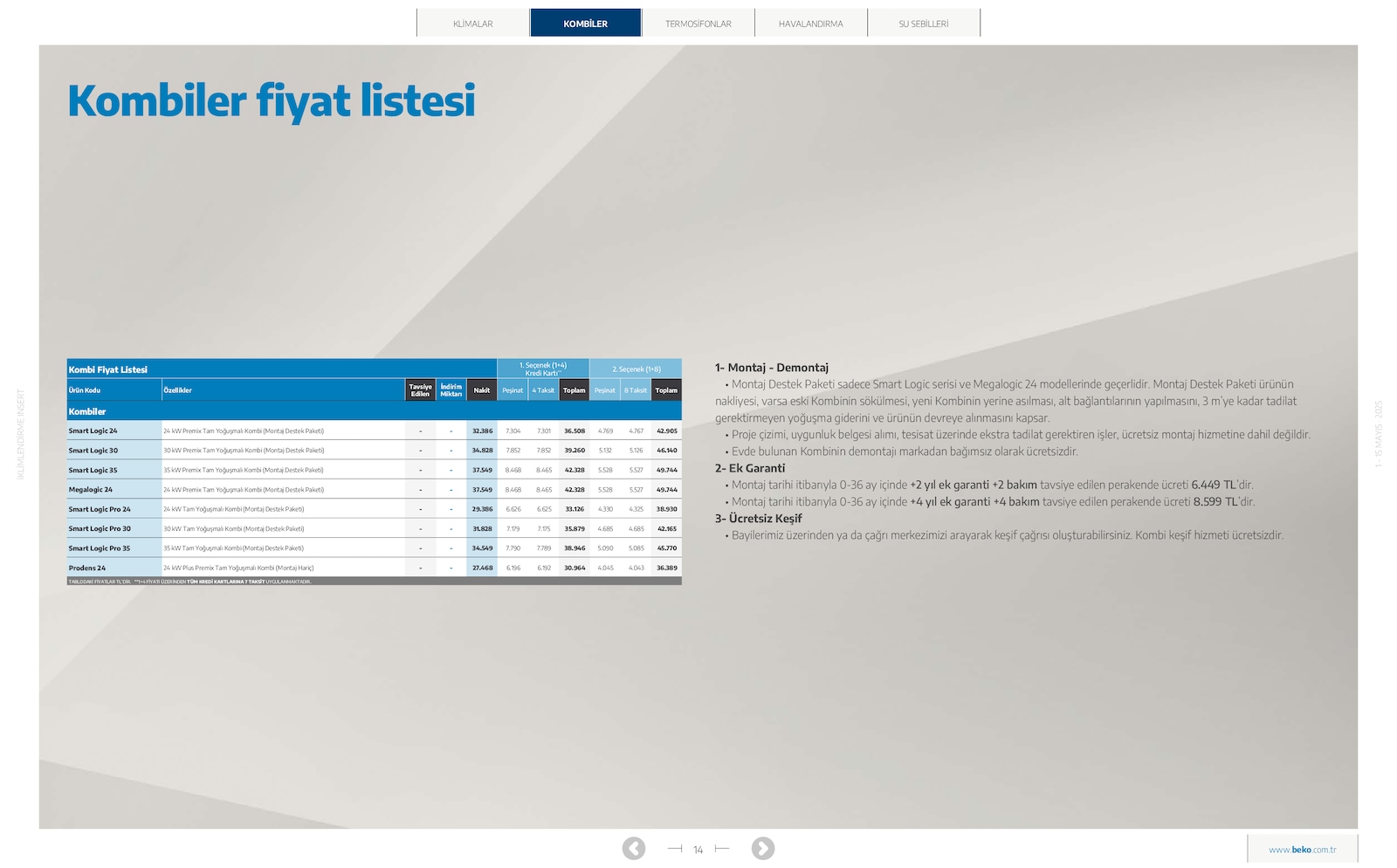Screen dimensions: 1397x868
Task: Click the 34.549 cash price cell
Action: point(482,548)
